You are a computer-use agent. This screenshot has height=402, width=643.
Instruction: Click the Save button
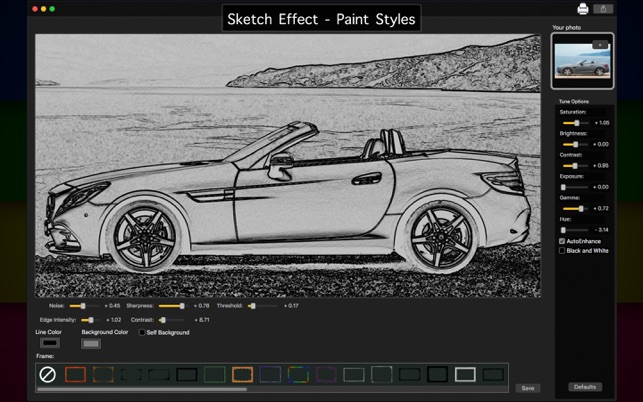pyautogui.click(x=527, y=388)
